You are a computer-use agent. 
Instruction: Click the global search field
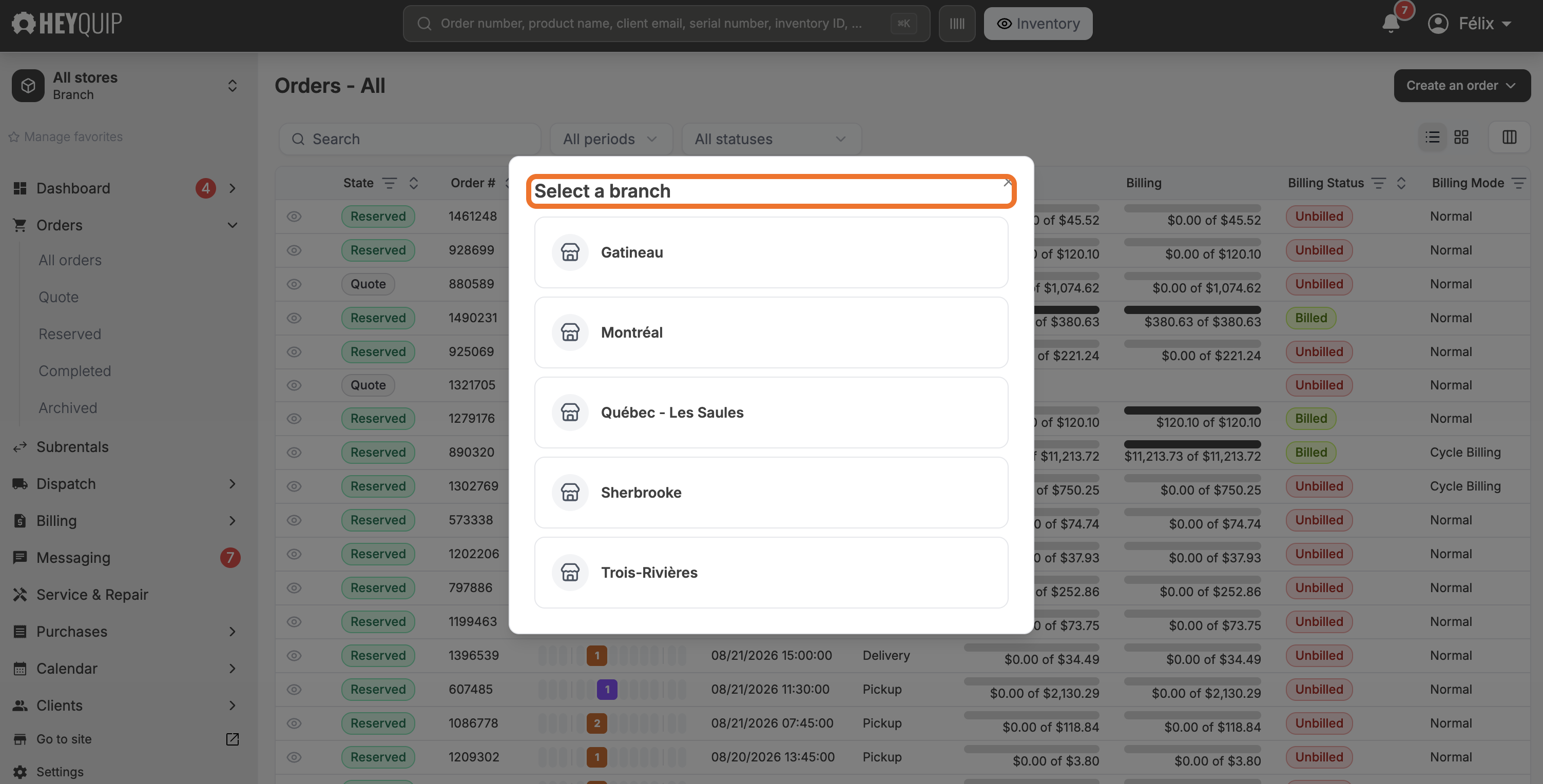click(x=666, y=24)
